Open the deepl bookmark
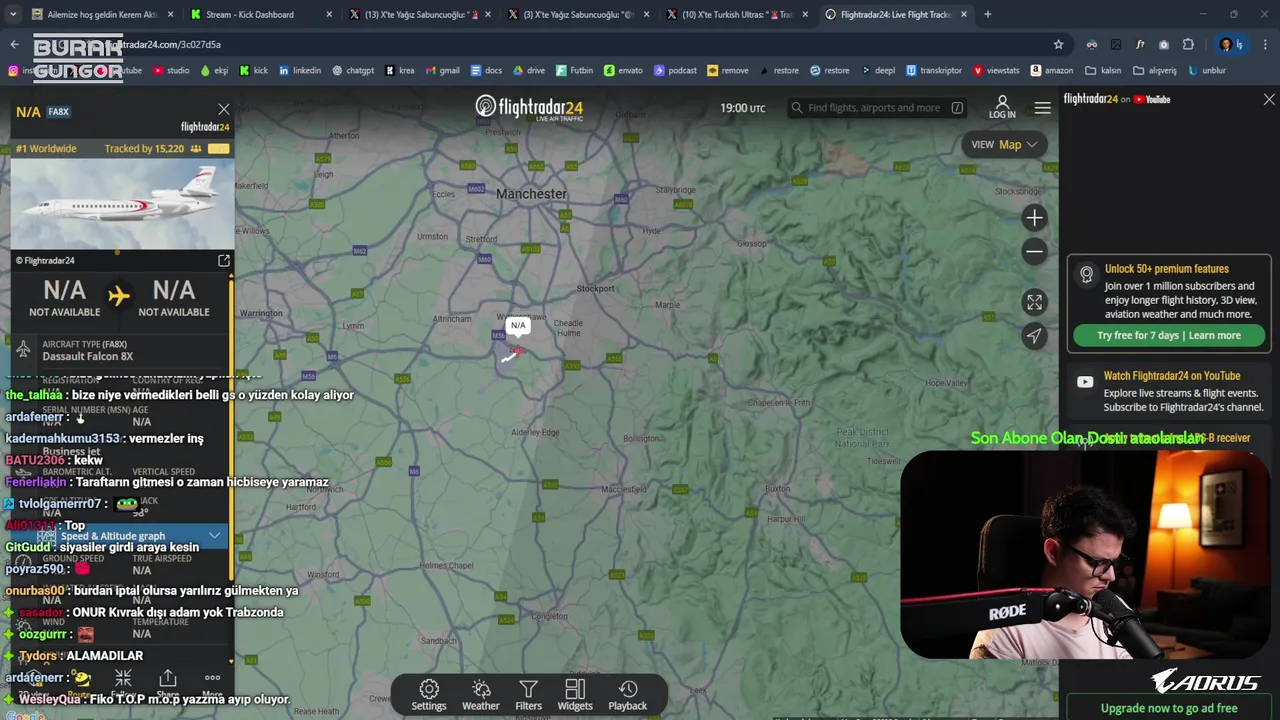 pos(877,70)
